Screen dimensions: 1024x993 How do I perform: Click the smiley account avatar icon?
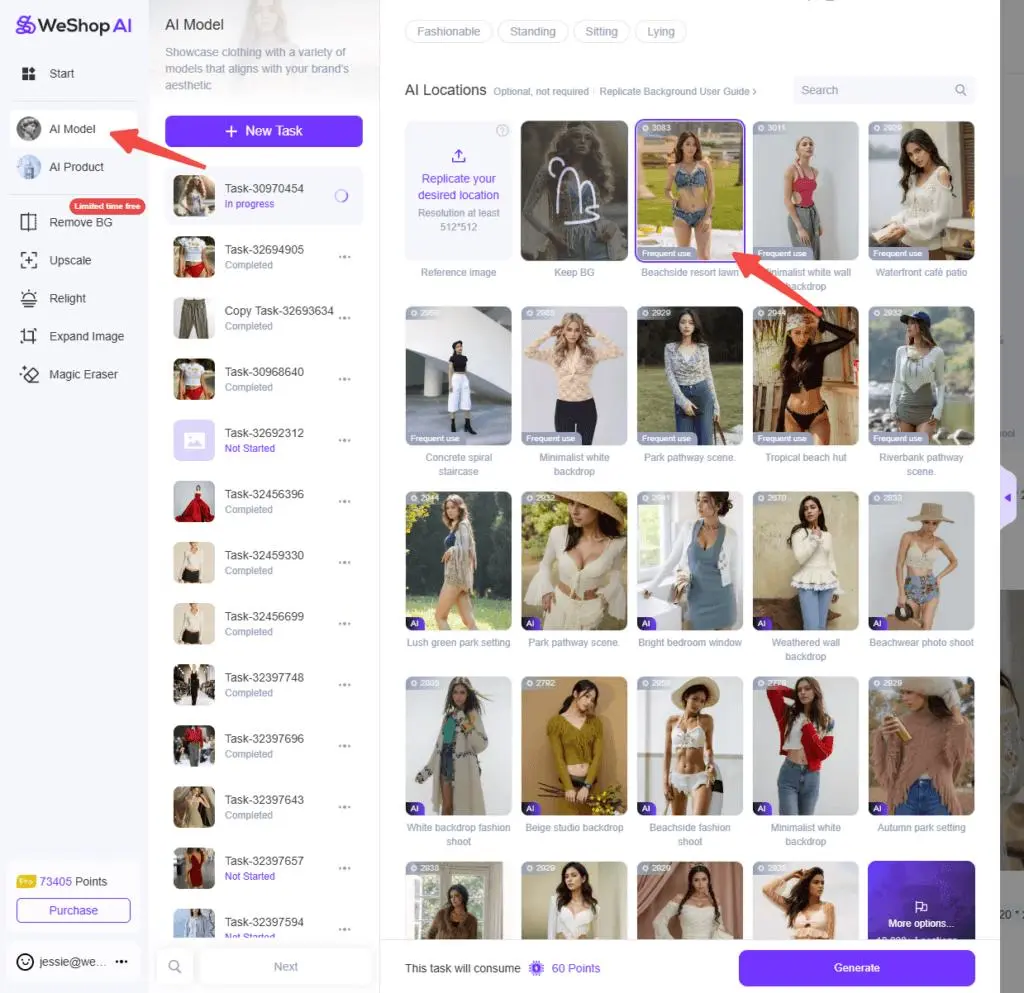[x=25, y=962]
